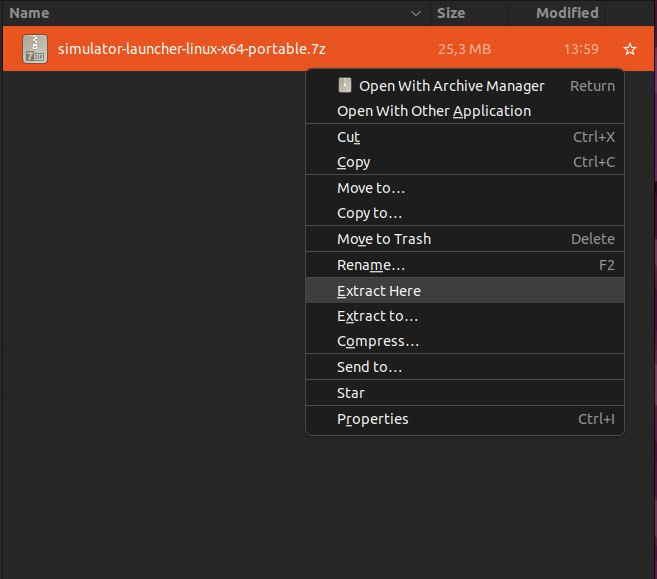The image size is (657, 579).
Task: Select Copy from context menu
Action: pos(353,162)
